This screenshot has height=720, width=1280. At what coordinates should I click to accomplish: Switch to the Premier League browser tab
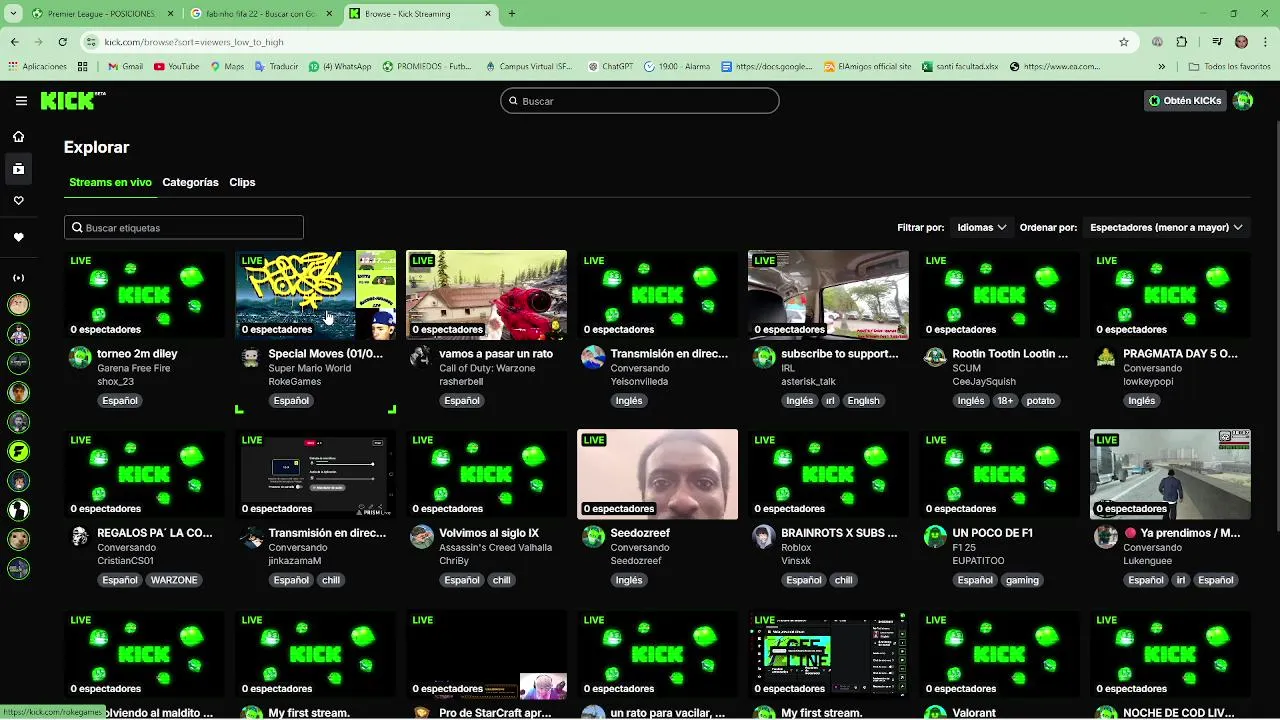click(x=100, y=14)
